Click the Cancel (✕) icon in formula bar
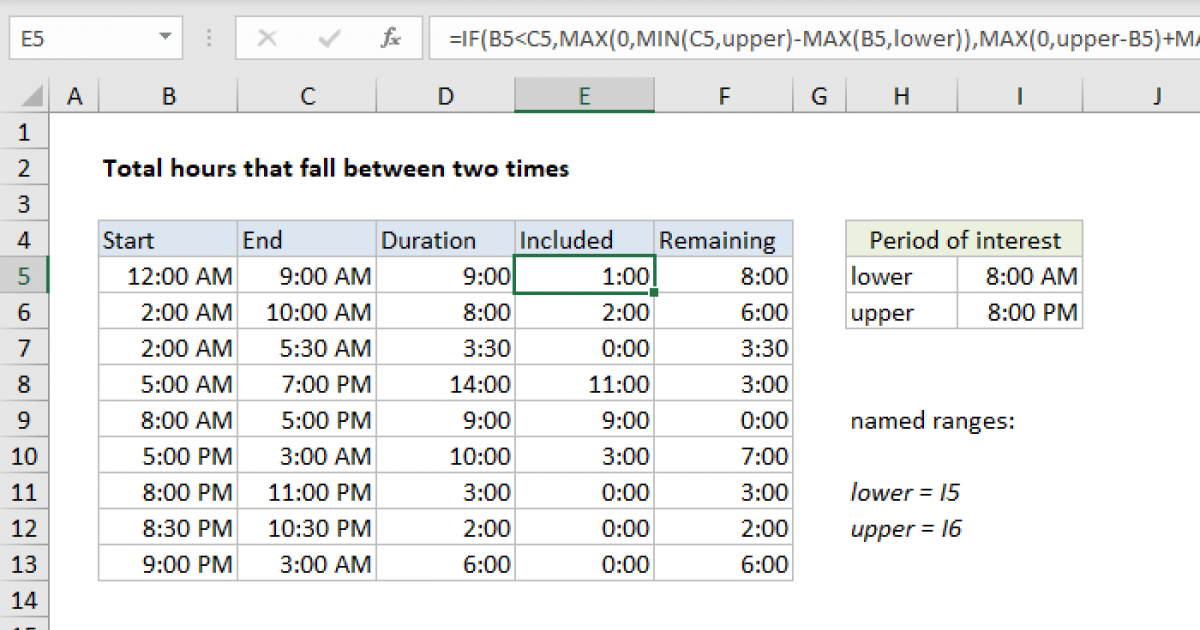 (x=268, y=37)
